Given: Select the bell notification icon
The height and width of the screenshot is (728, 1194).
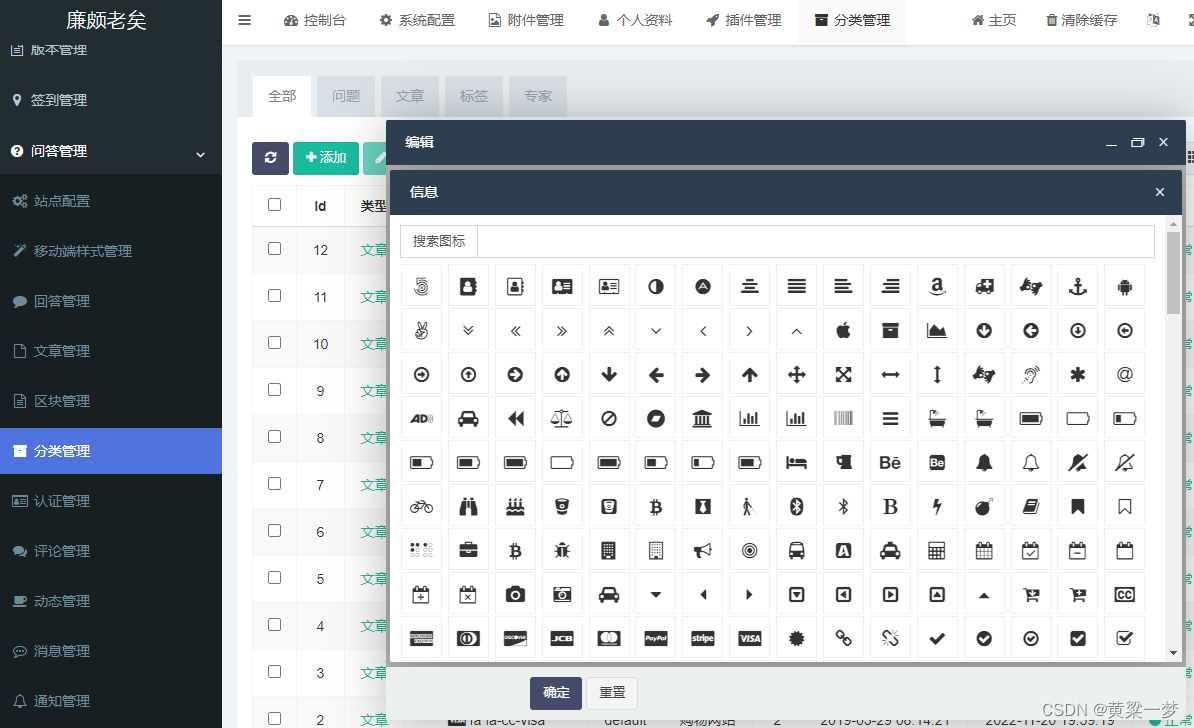Looking at the screenshot, I should (x=984, y=461).
